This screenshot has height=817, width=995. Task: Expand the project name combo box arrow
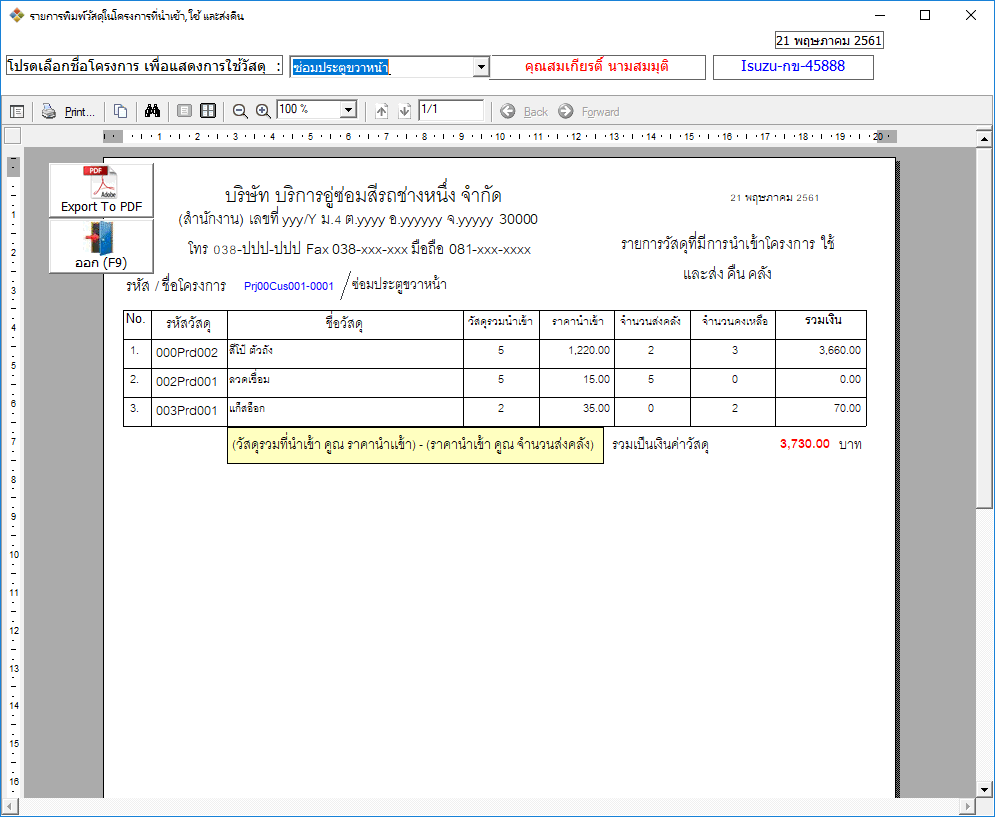tap(481, 67)
